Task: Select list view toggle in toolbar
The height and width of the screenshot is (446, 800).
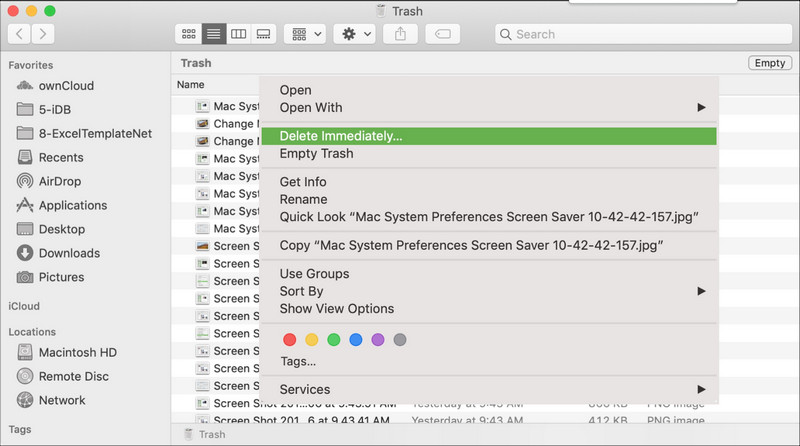Action: [214, 34]
